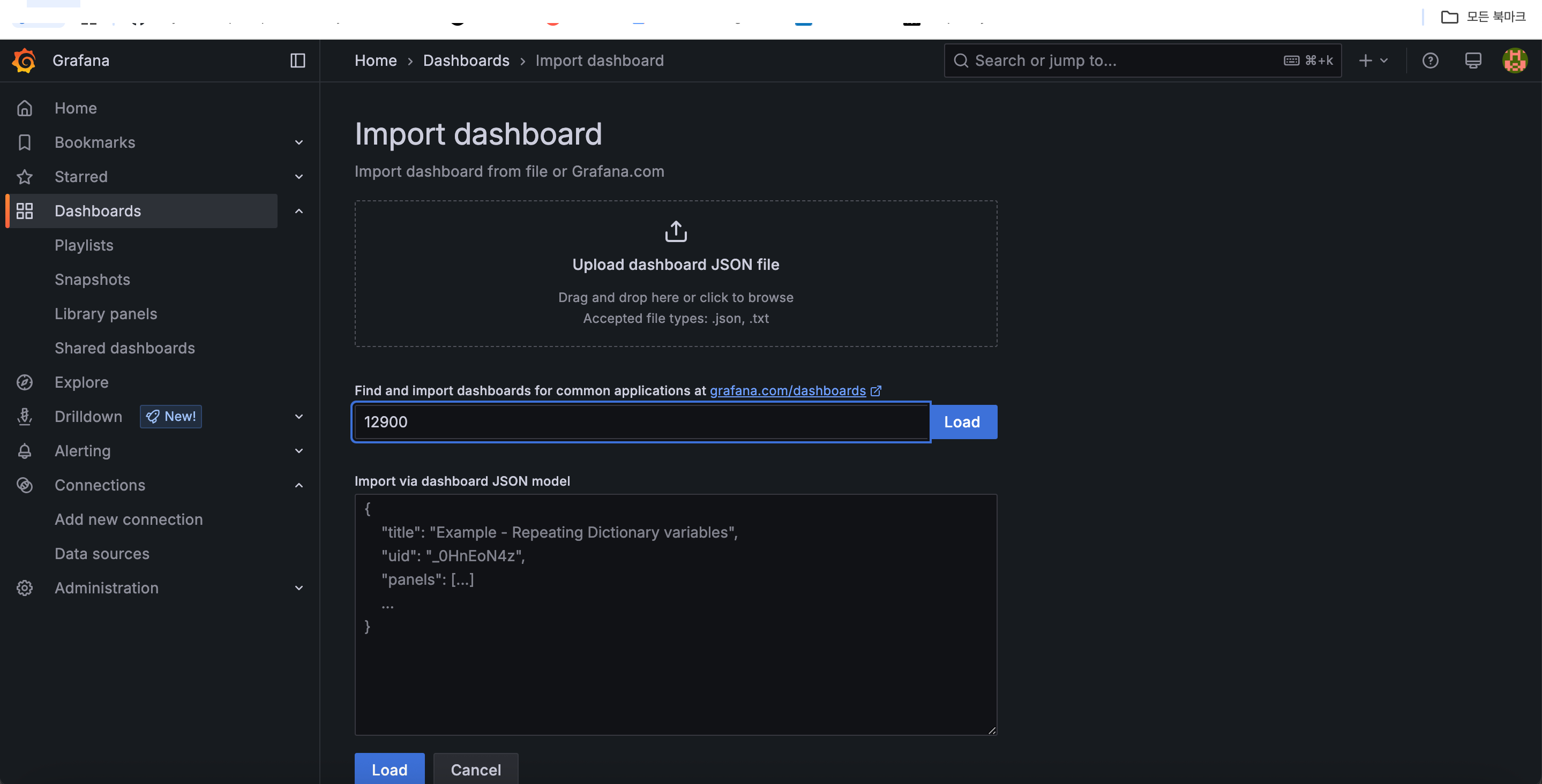Click the Alerting bell icon
This screenshot has height=784, width=1542.
[x=25, y=451]
